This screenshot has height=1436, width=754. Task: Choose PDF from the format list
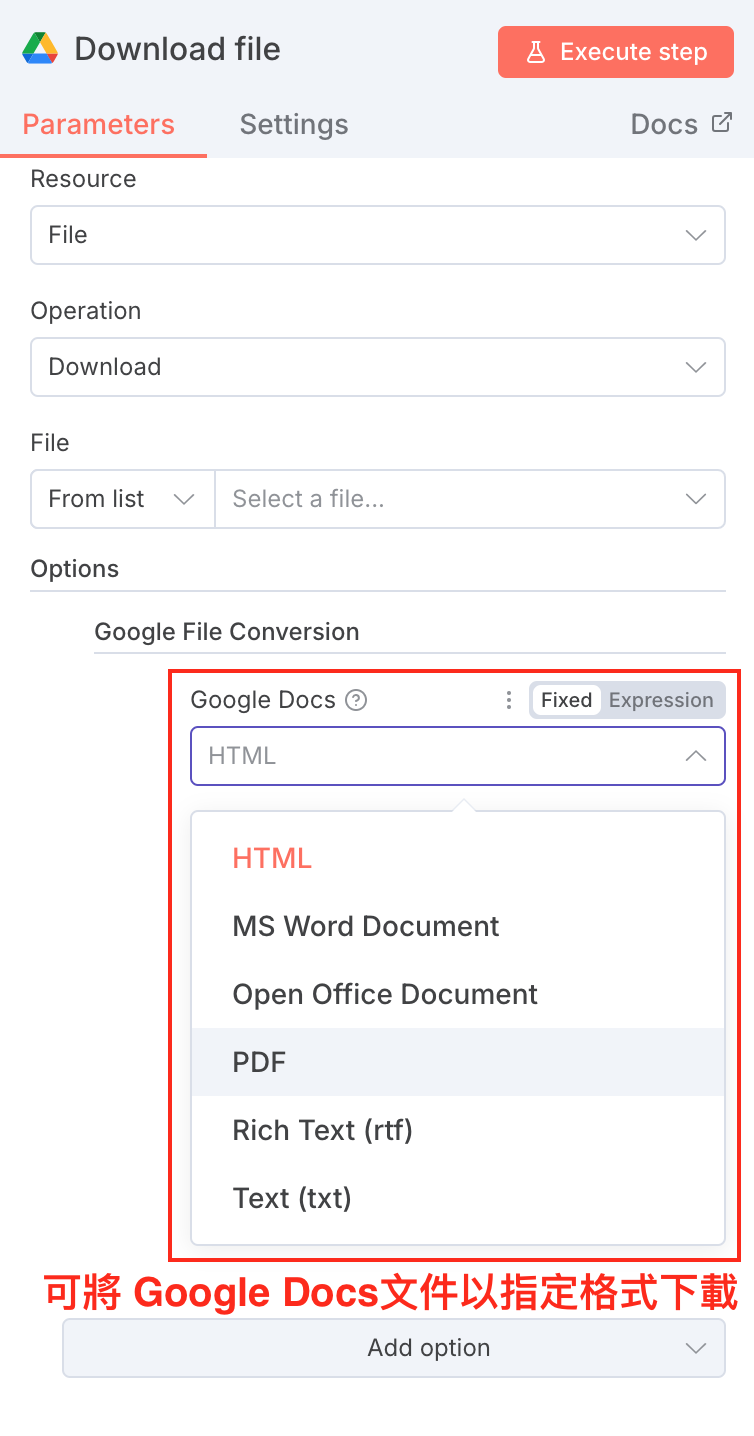pos(458,1062)
